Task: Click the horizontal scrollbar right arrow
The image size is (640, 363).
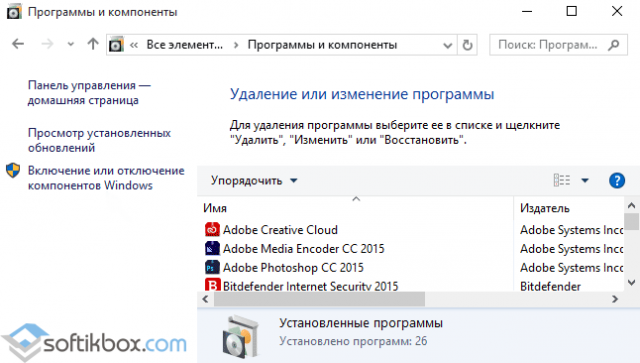Action: tap(615, 299)
